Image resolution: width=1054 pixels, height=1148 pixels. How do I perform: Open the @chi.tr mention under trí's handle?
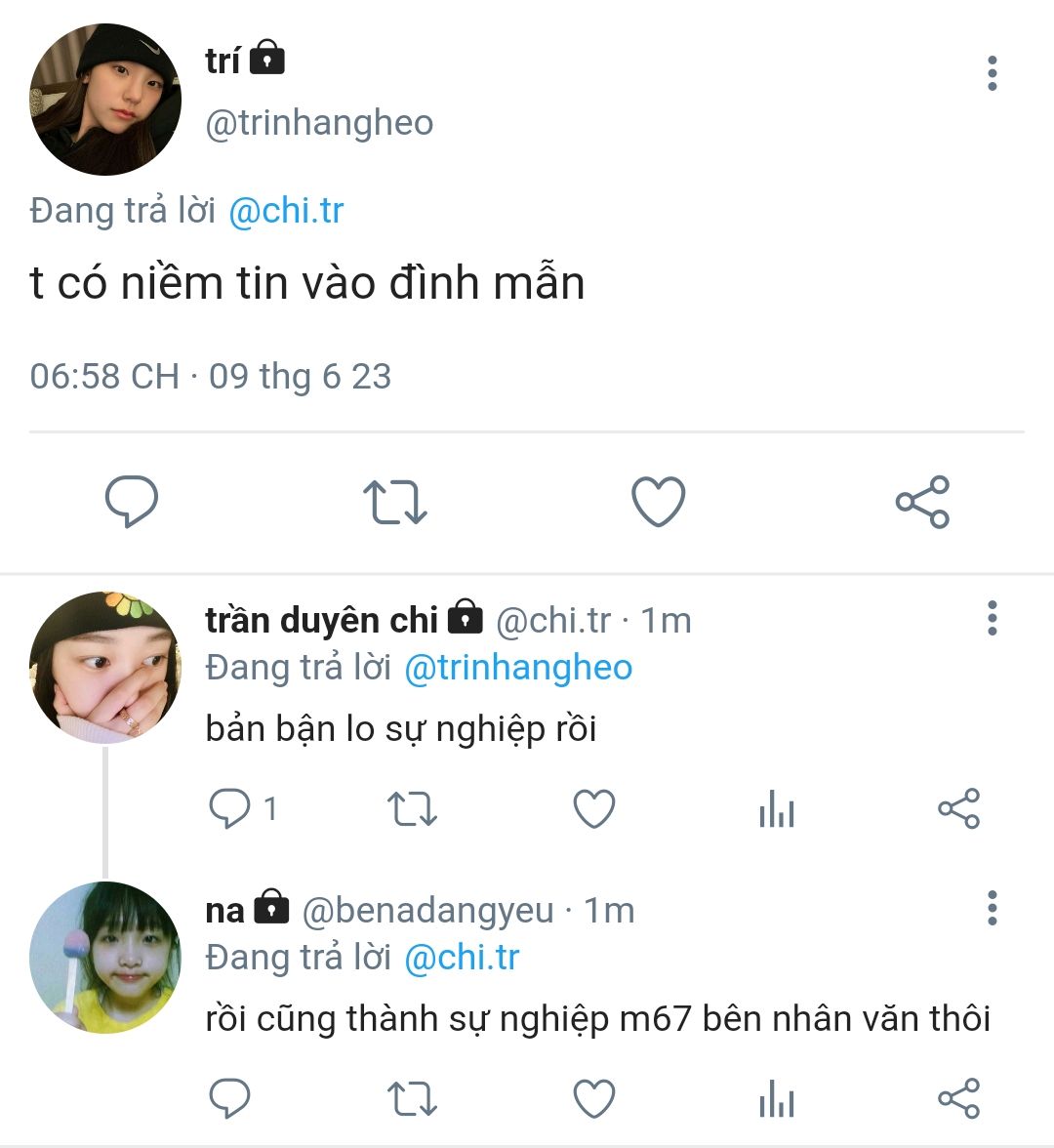tap(286, 211)
